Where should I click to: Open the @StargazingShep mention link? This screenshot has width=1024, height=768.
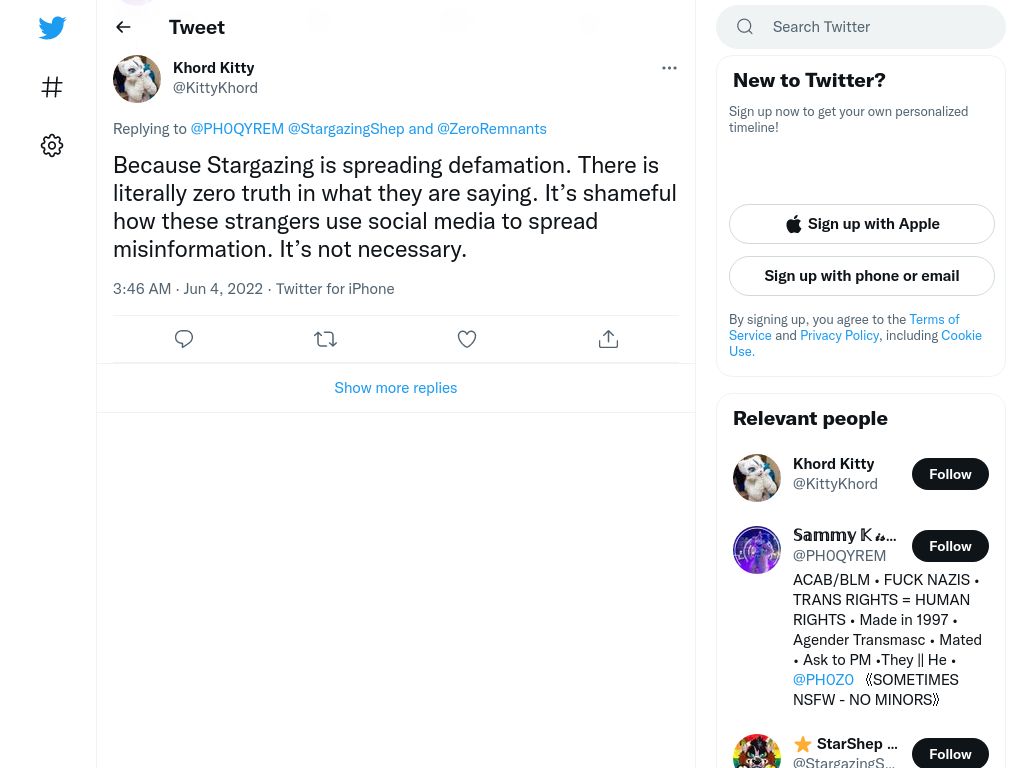(x=346, y=129)
